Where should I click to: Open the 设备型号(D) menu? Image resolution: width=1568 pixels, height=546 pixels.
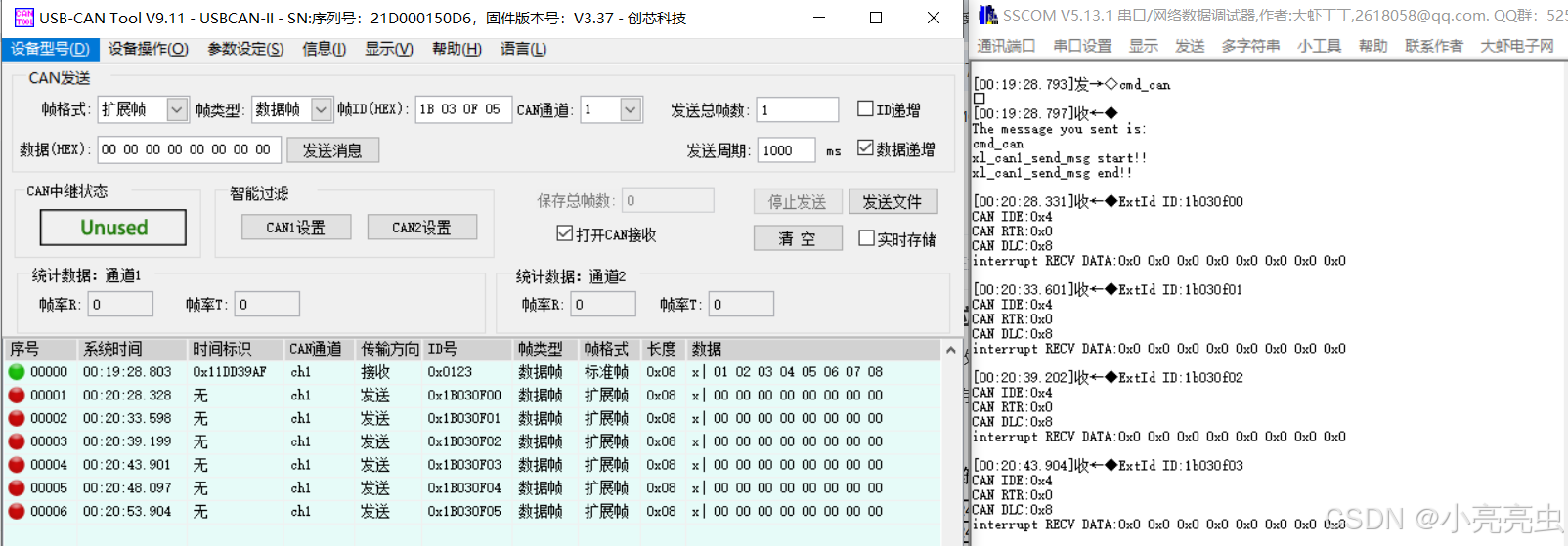(50, 49)
